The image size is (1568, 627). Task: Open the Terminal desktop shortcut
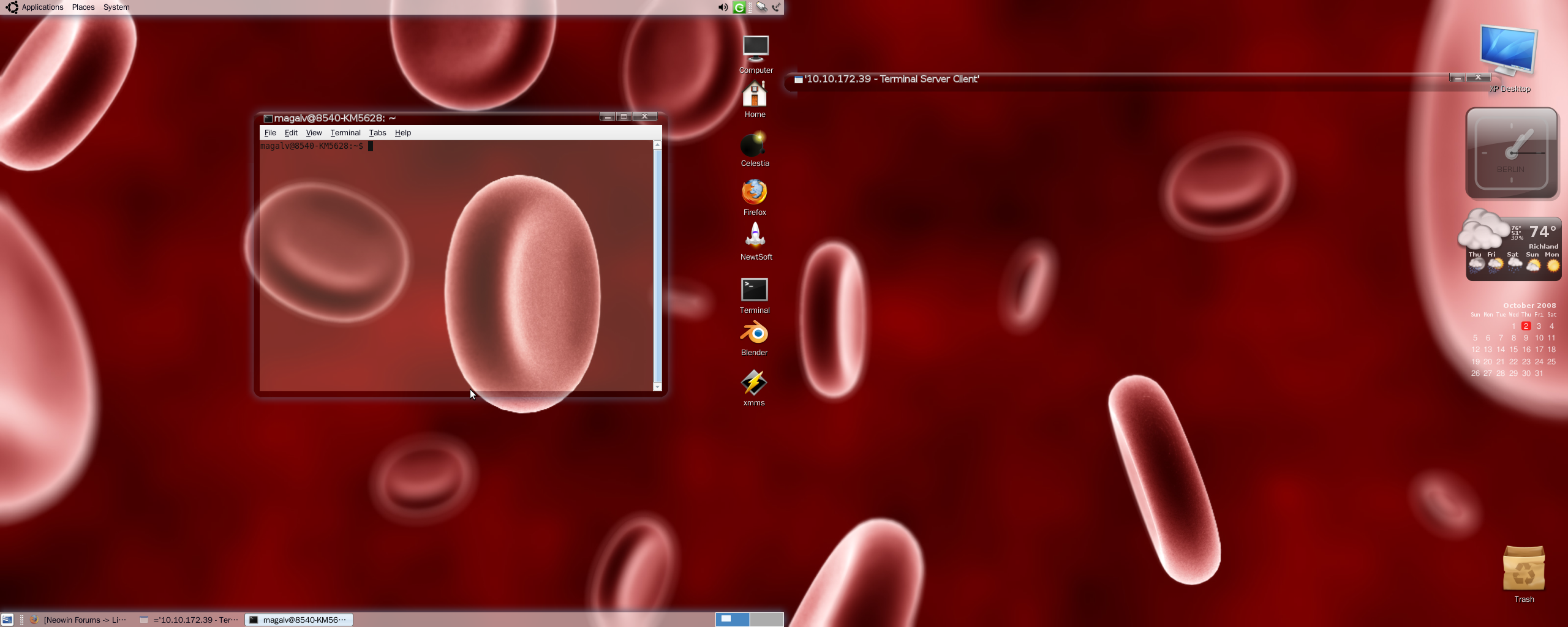(754, 290)
